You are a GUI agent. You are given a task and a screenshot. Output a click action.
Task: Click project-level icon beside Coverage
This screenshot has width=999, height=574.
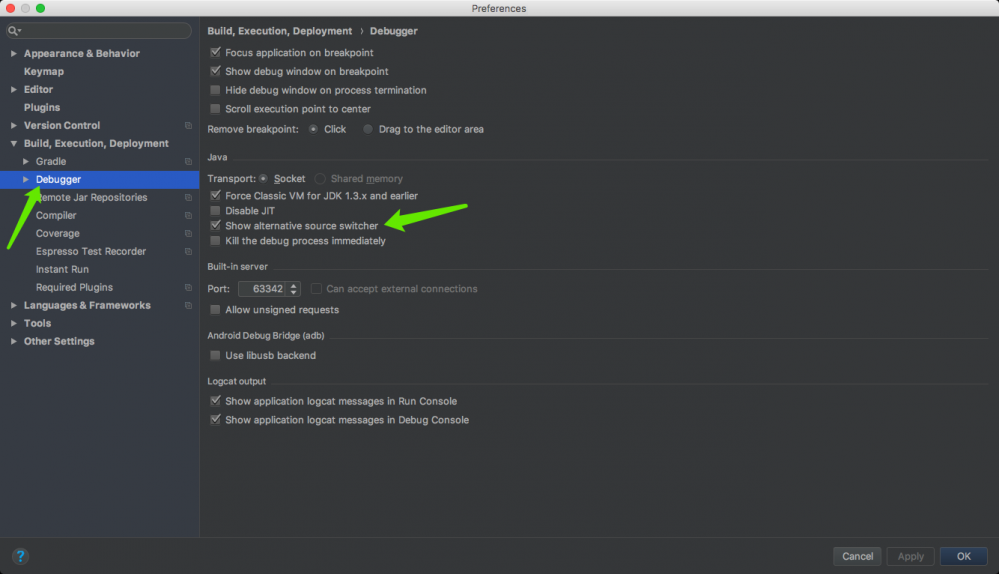pyautogui.click(x=188, y=234)
